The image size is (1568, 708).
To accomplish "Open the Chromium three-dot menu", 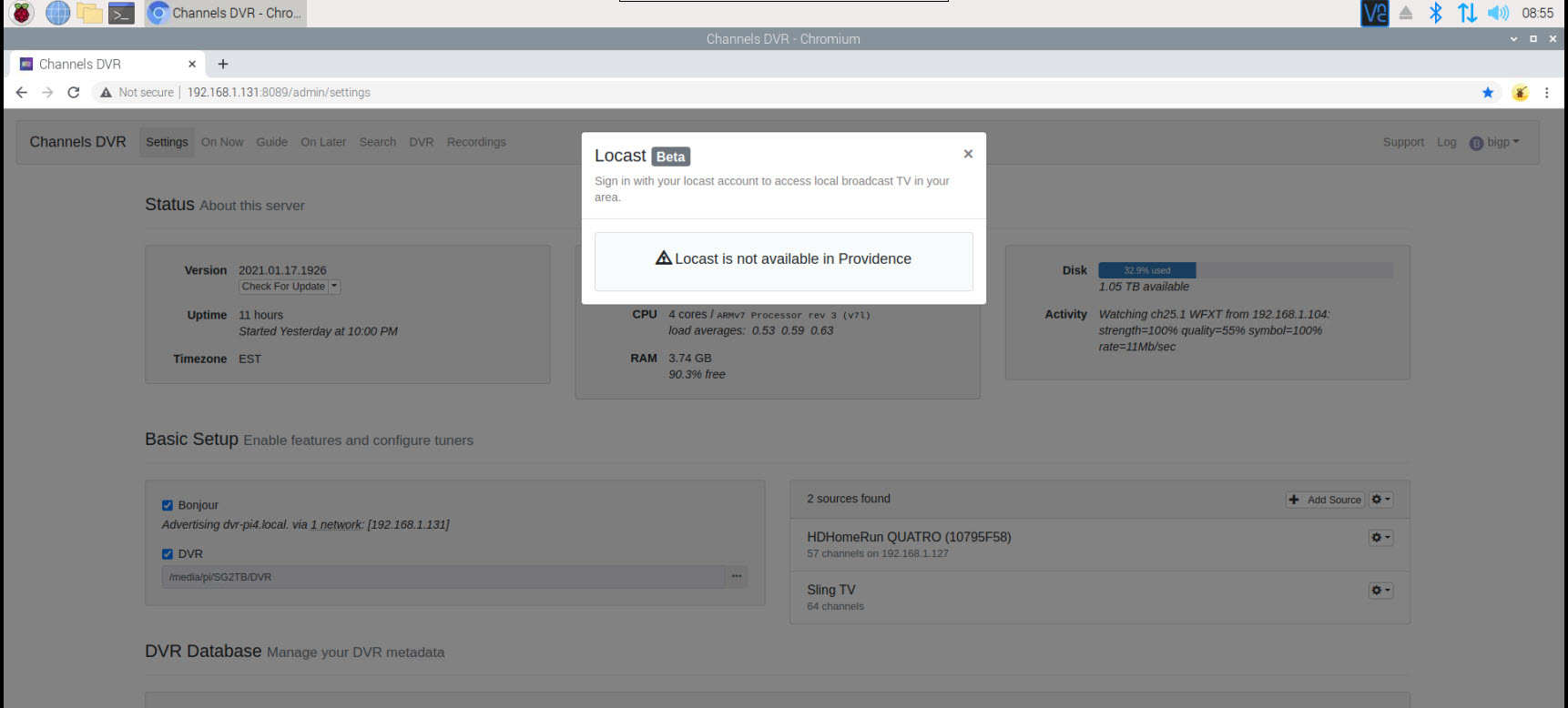I will coord(1546,92).
